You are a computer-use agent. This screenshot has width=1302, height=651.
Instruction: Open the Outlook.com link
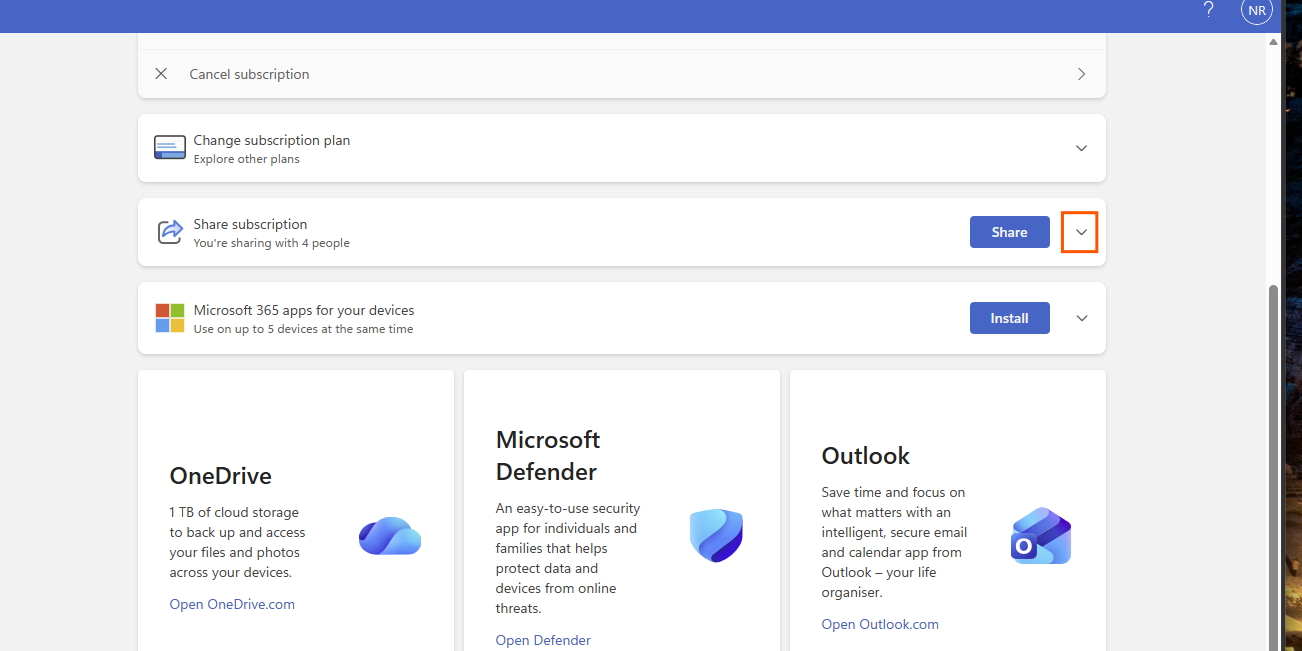click(x=880, y=624)
